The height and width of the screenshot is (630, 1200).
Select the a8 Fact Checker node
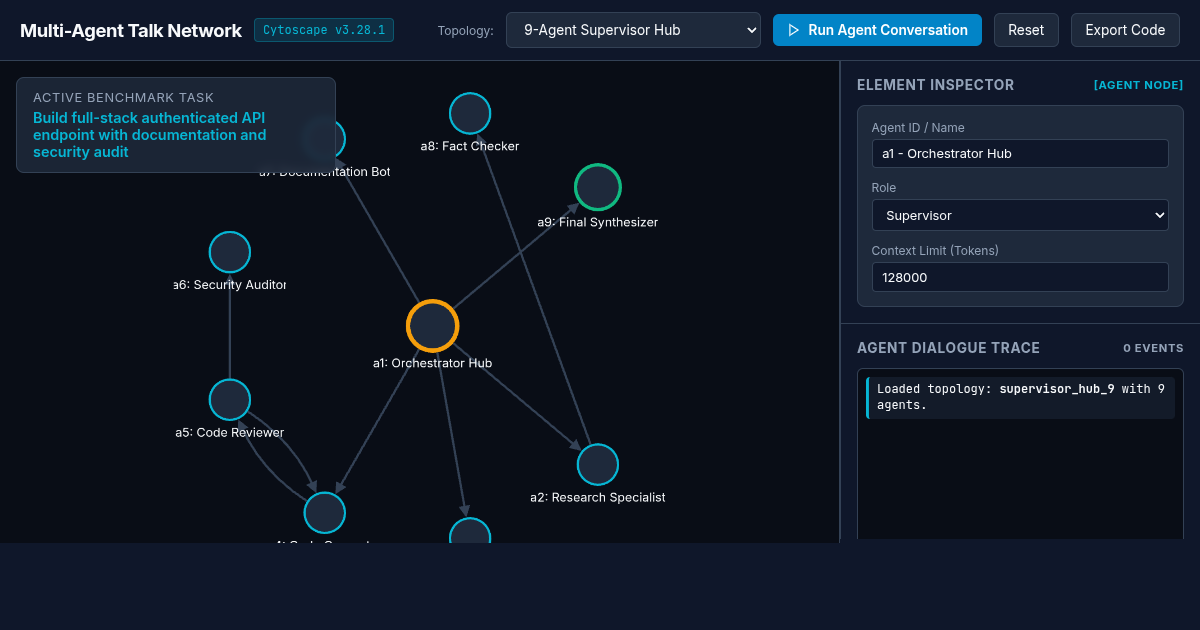[470, 113]
